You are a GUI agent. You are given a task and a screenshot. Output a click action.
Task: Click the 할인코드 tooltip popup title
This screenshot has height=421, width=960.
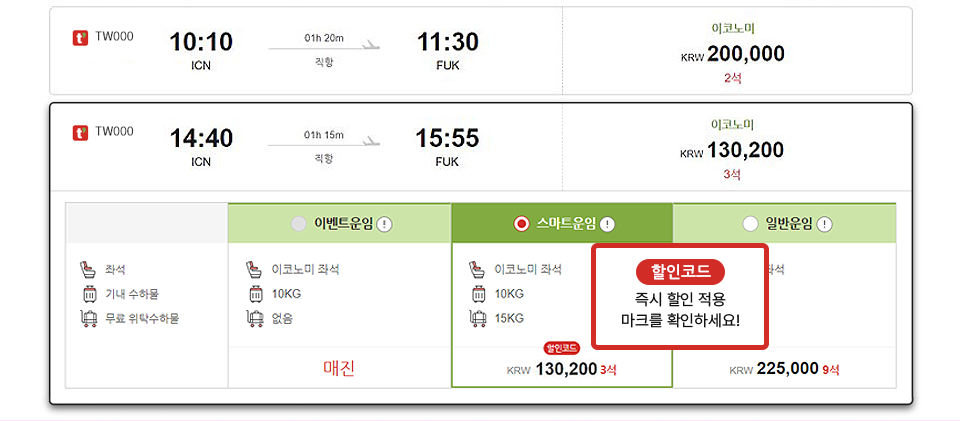680,271
